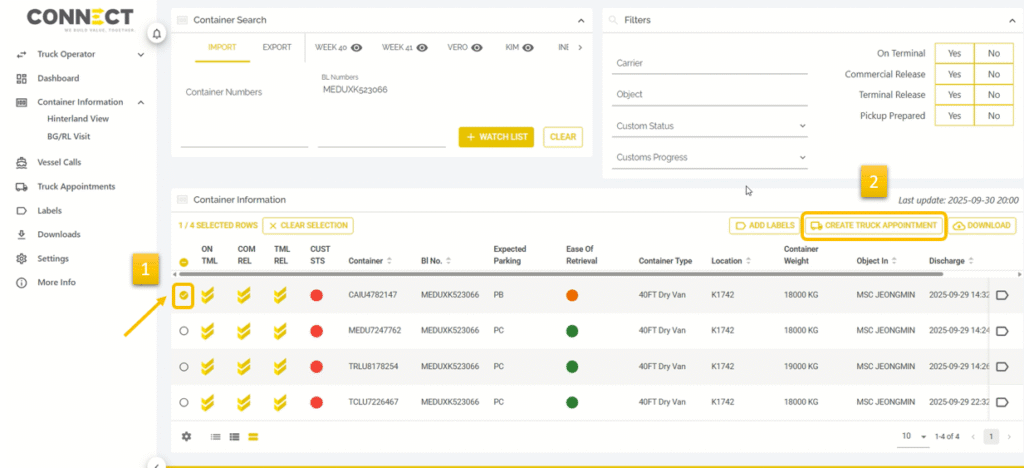Click the orange Ease Of Retrieval indicator
This screenshot has width=1024, height=468.
pos(572,295)
